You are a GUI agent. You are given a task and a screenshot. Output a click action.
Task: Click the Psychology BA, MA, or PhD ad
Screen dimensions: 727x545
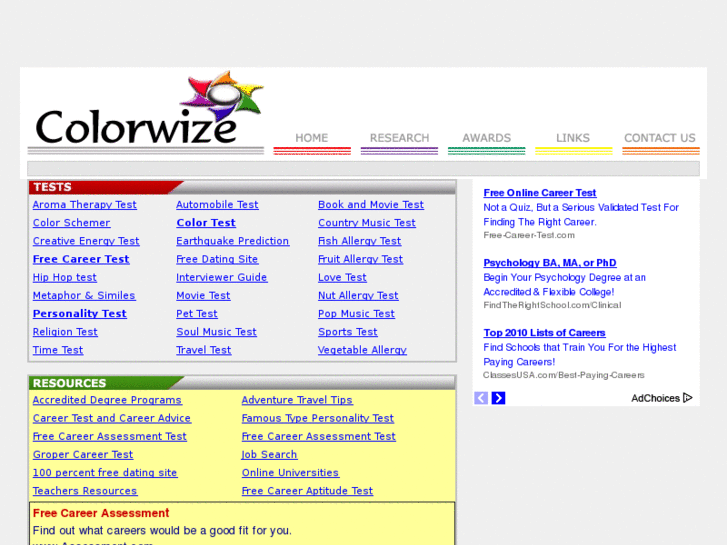coord(550,263)
